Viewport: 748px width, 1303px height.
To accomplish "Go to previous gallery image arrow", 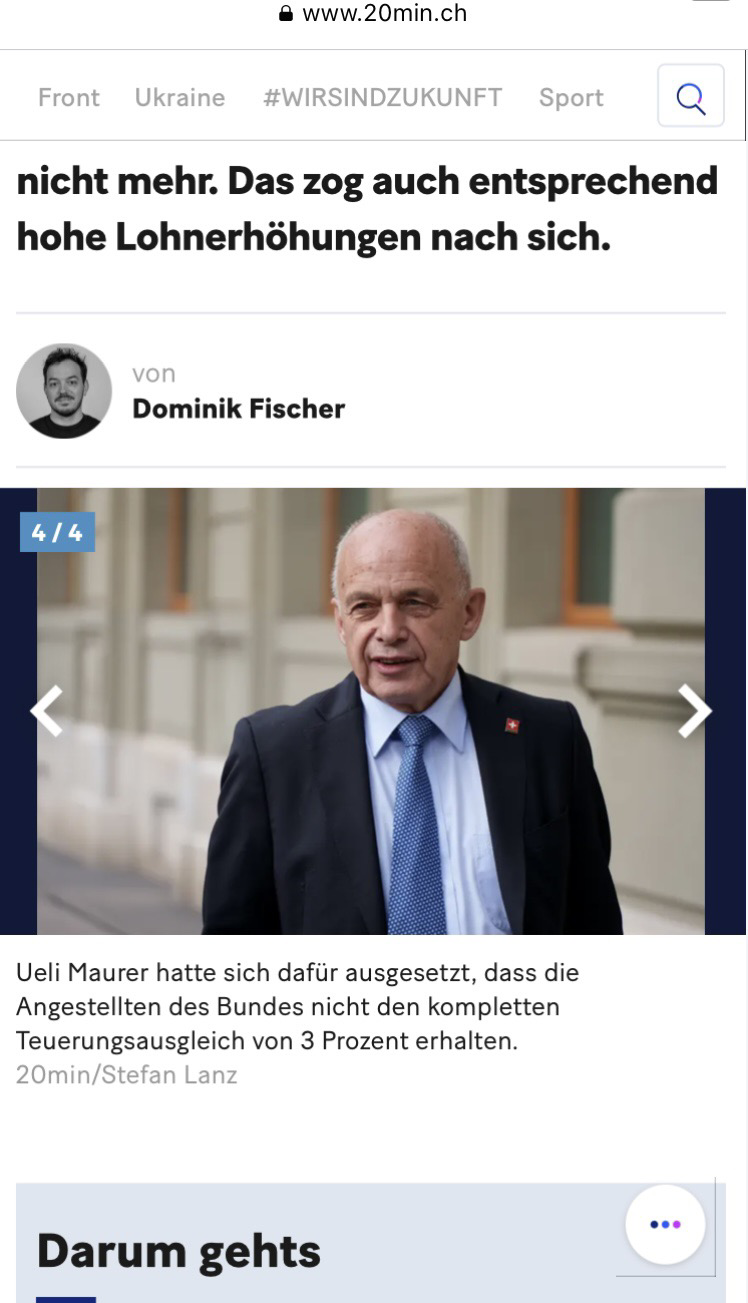I will (46, 711).
